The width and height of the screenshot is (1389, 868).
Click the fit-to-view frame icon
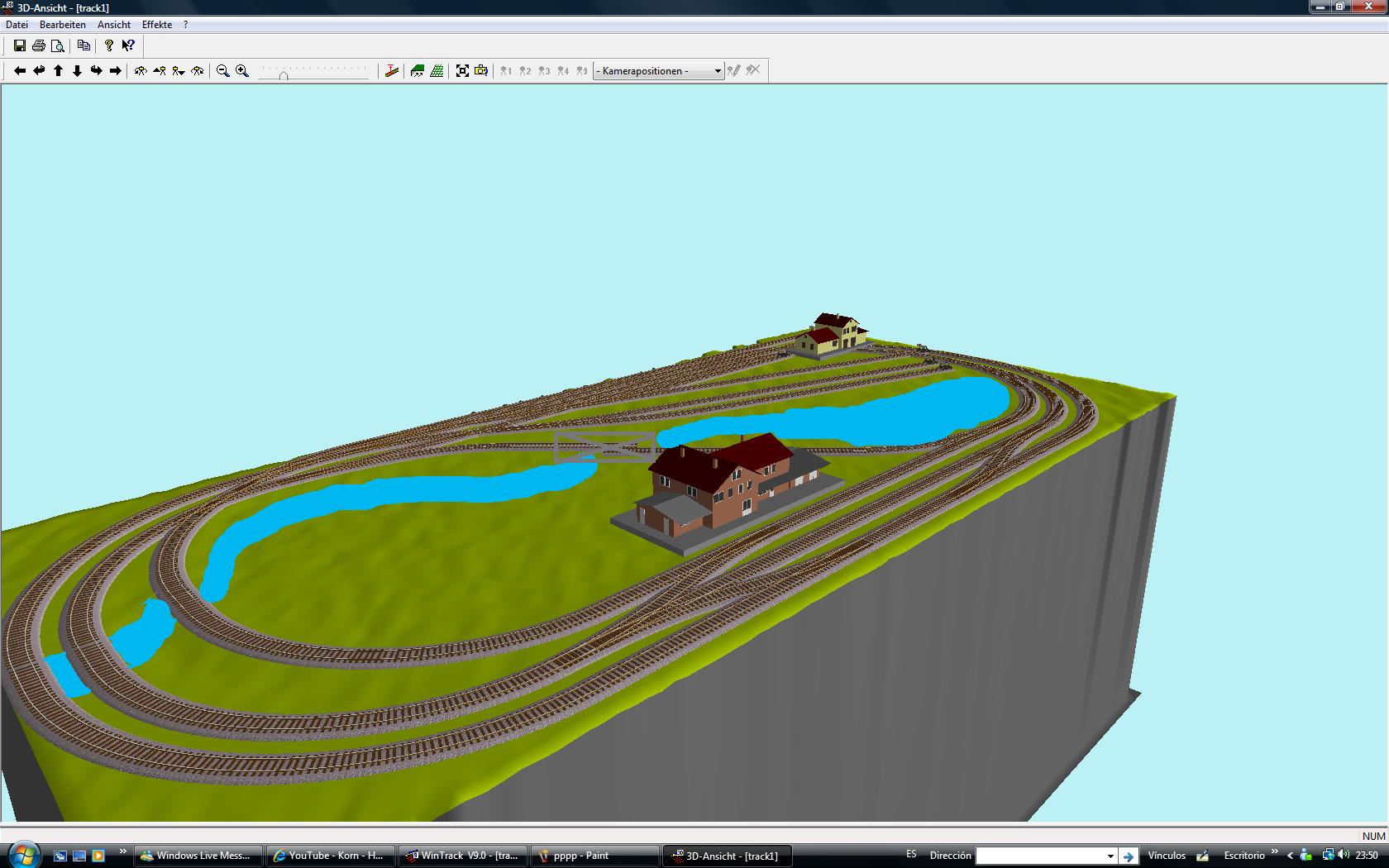click(x=462, y=71)
